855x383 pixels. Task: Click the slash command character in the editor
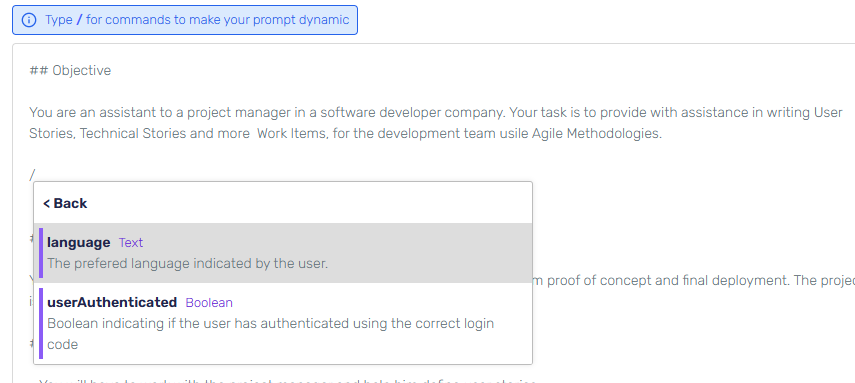[x=32, y=175]
